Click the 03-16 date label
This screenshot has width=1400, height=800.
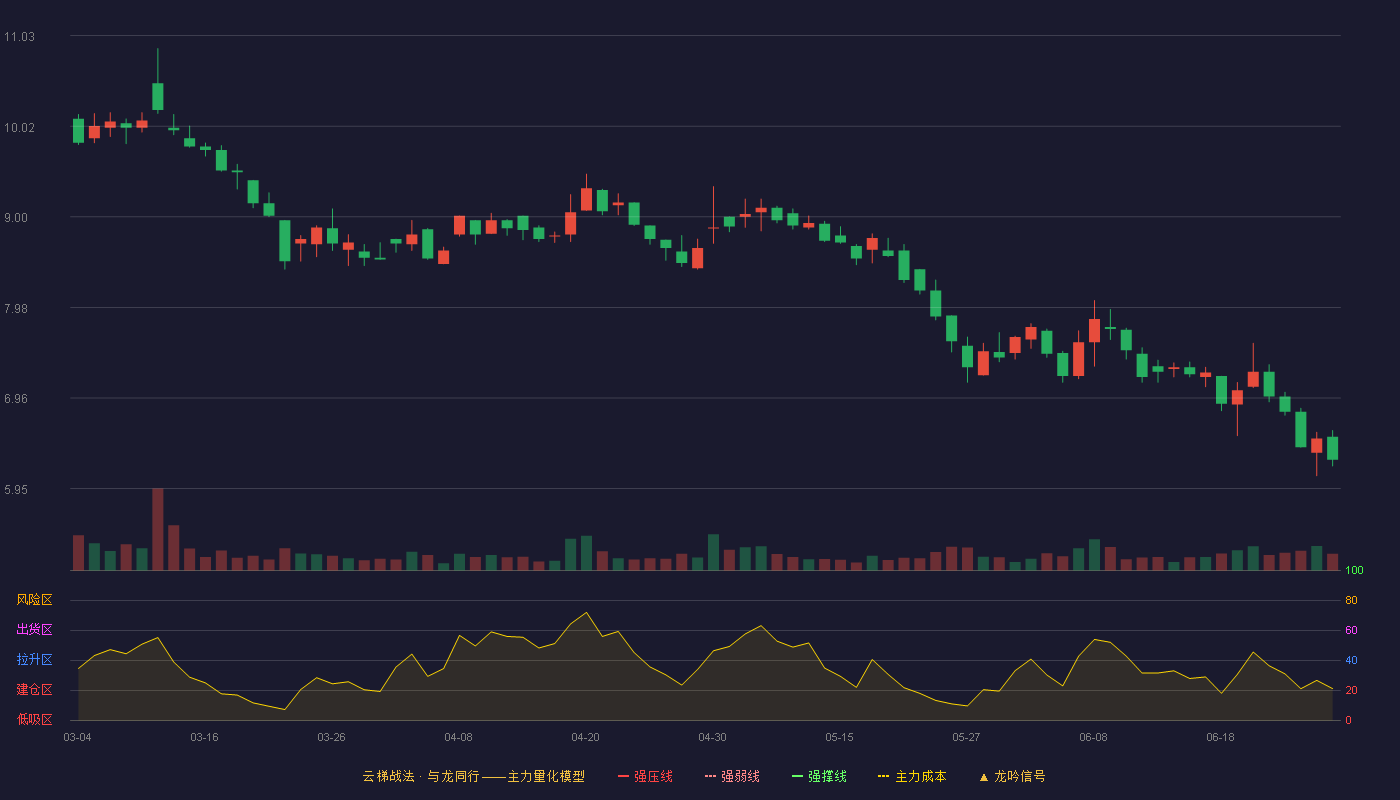204,737
